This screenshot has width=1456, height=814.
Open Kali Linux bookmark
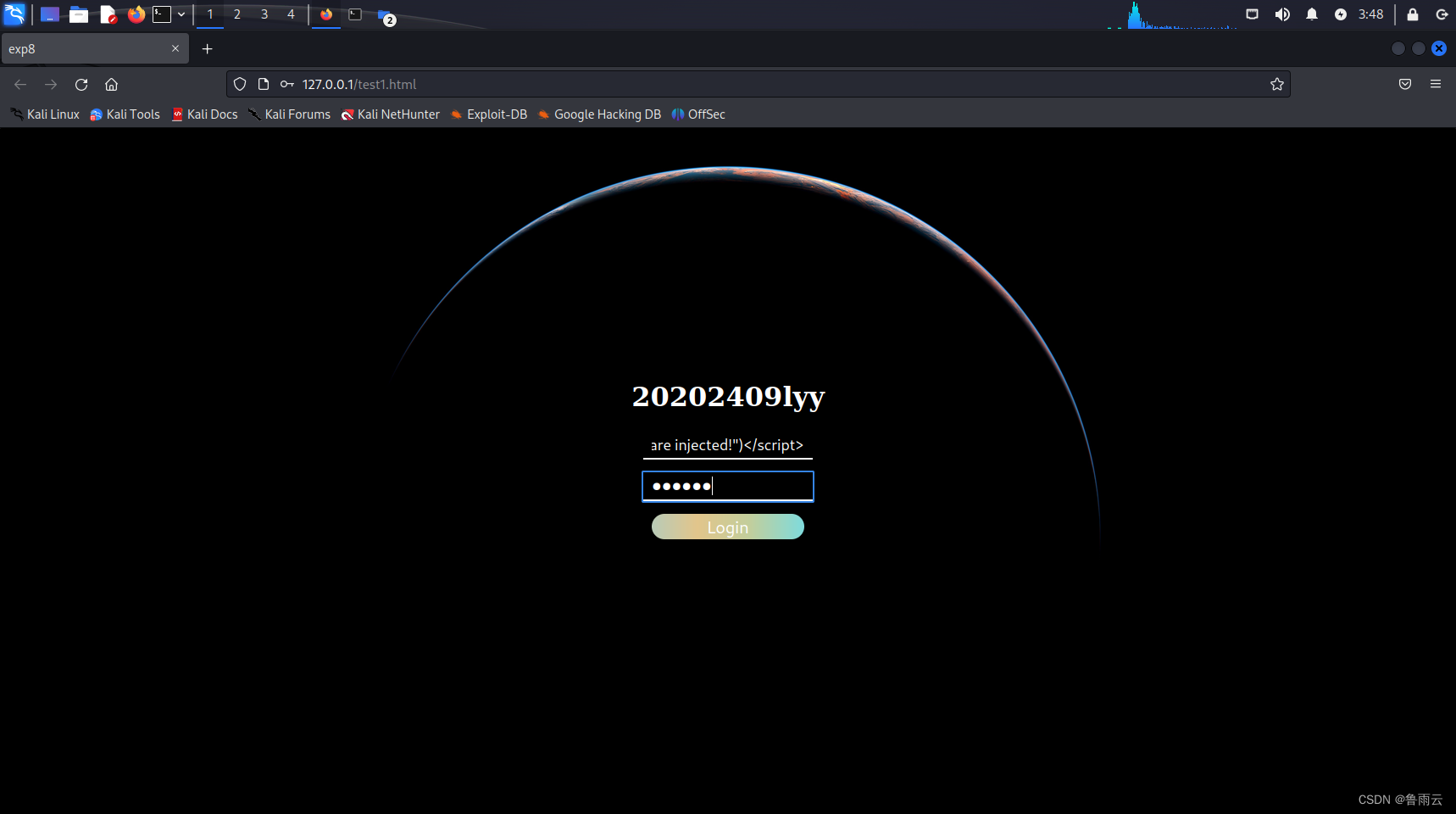(x=45, y=114)
